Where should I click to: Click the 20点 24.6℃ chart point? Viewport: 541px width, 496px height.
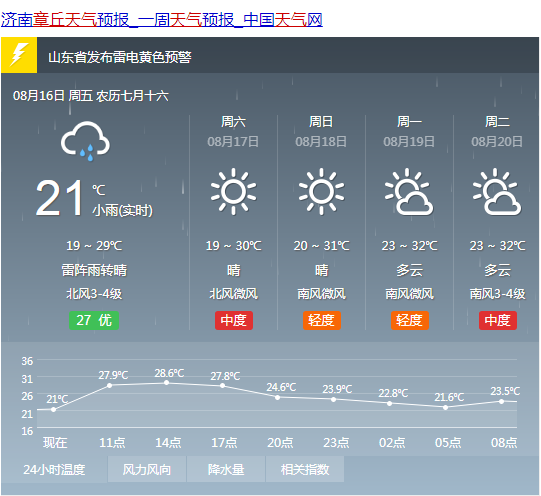pos(278,397)
